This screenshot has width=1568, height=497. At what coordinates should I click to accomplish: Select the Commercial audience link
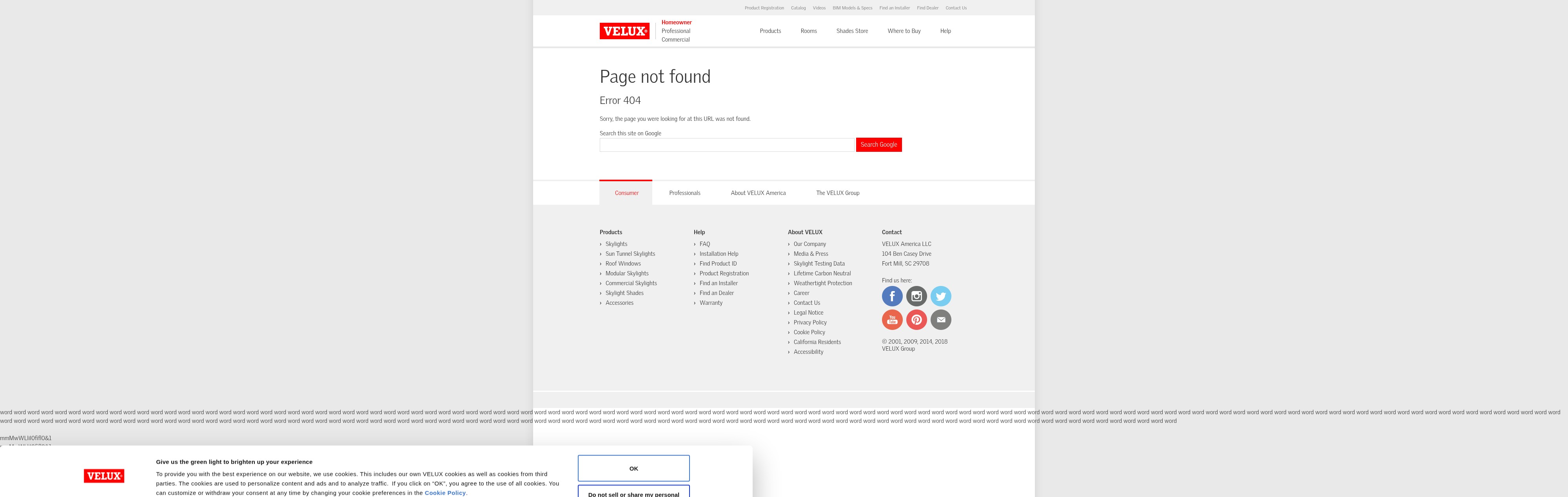point(675,40)
